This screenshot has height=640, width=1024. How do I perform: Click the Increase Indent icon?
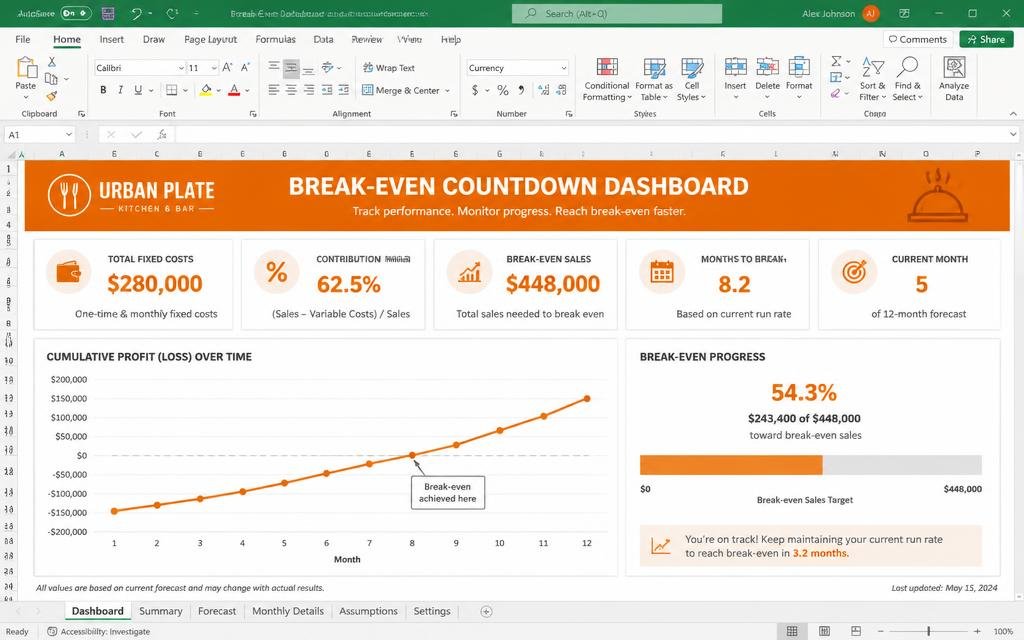tap(344, 90)
